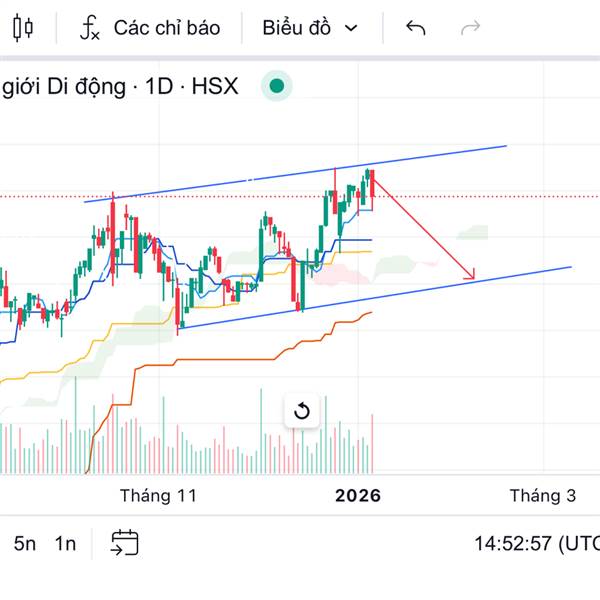
Task: Redo the last undone action
Action: point(469,28)
